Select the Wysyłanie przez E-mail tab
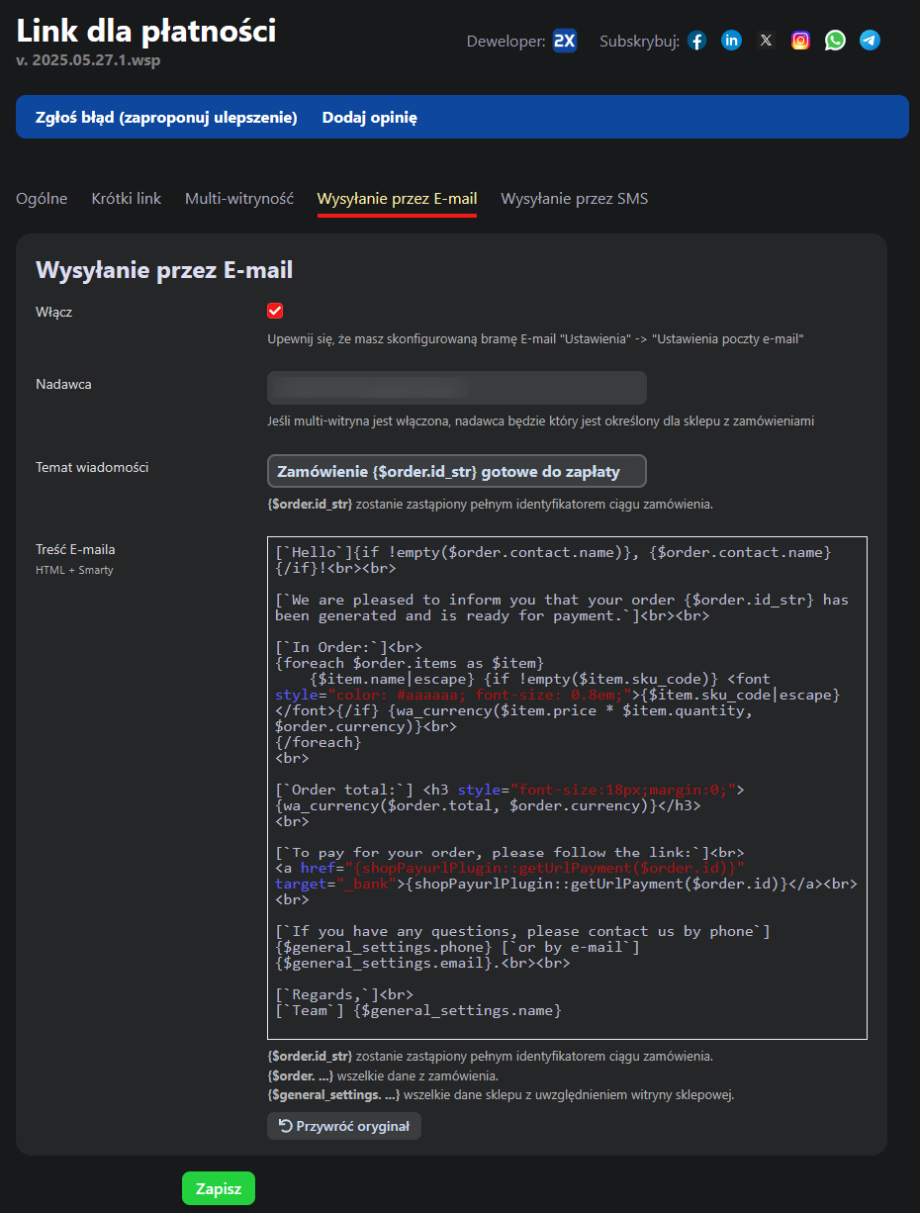Image resolution: width=920 pixels, height=1213 pixels. coord(397,199)
